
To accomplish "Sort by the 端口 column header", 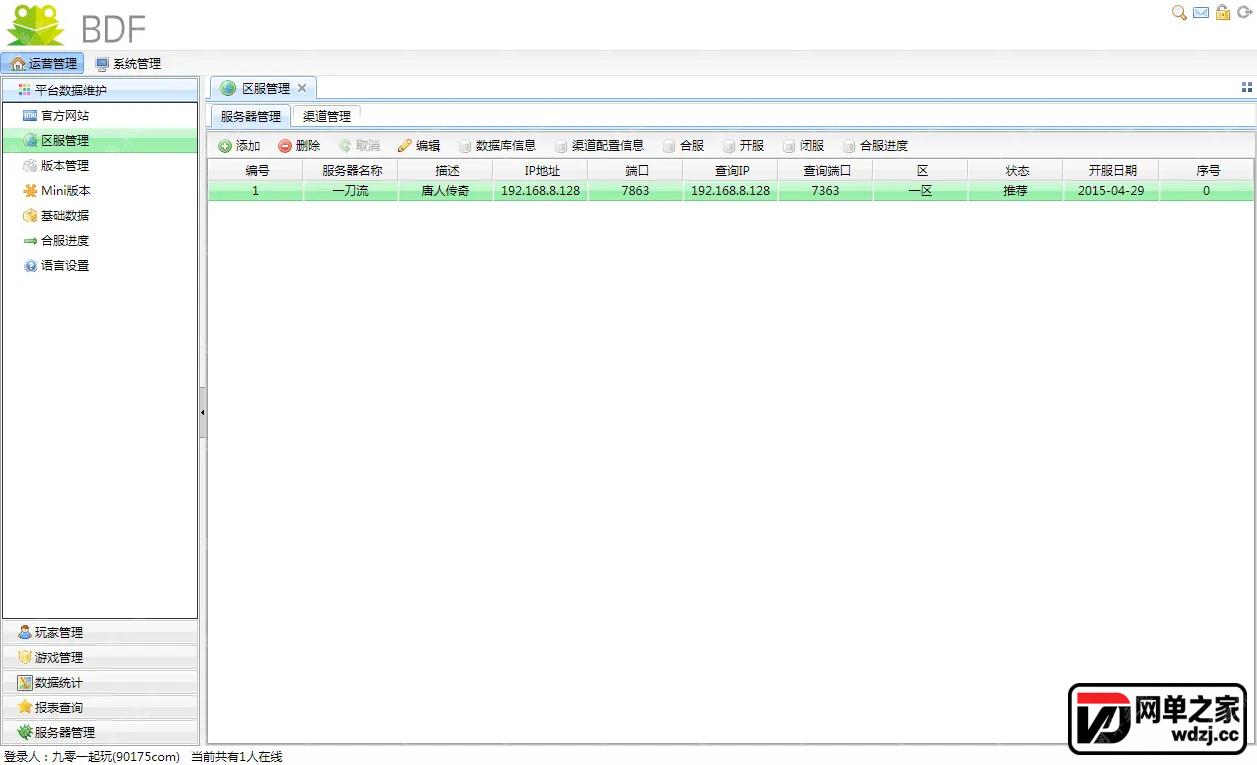I will pyautogui.click(x=636, y=171).
